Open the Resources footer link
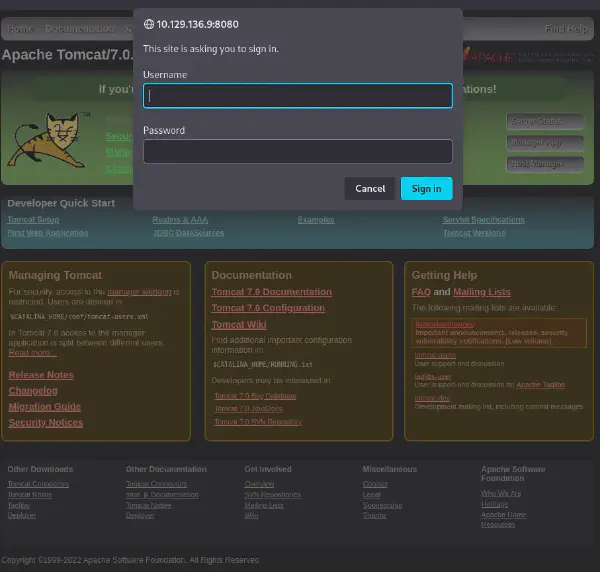The width and height of the screenshot is (600, 572). tap(498, 525)
